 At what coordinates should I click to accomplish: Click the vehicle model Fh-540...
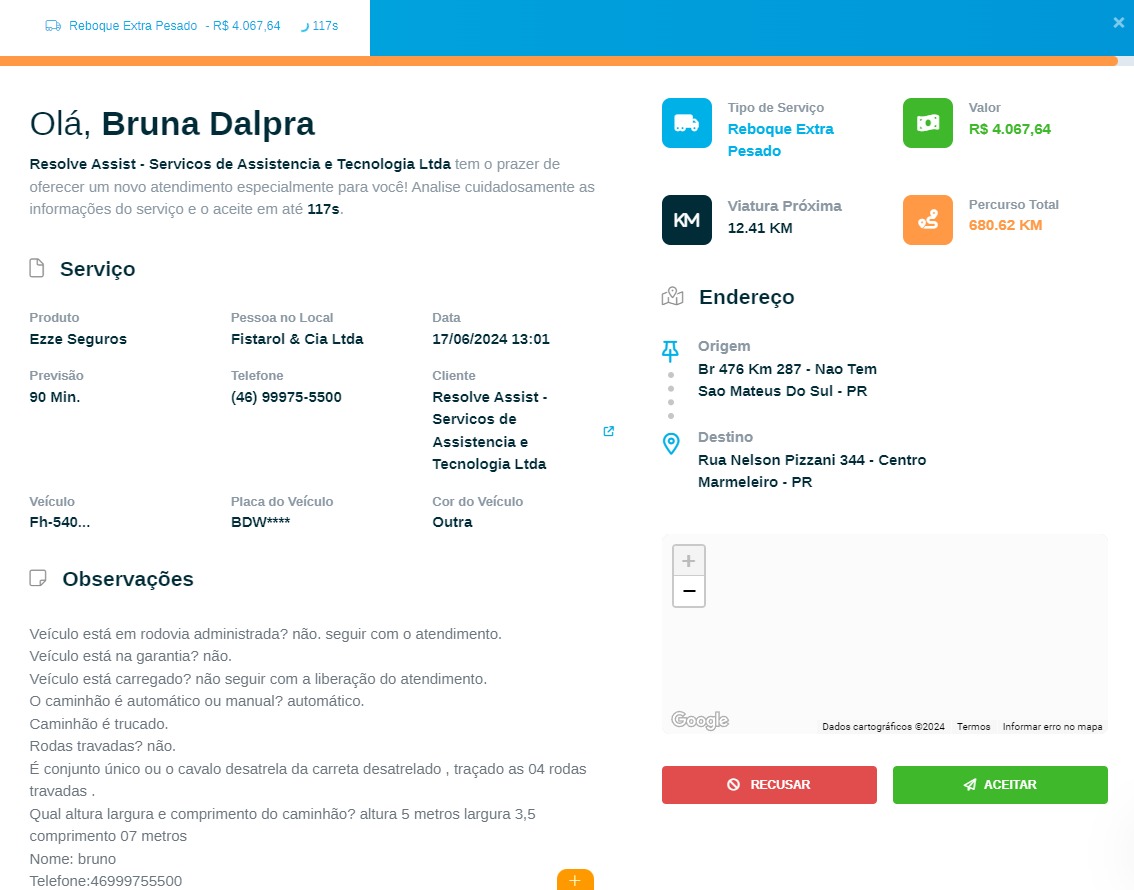click(59, 522)
